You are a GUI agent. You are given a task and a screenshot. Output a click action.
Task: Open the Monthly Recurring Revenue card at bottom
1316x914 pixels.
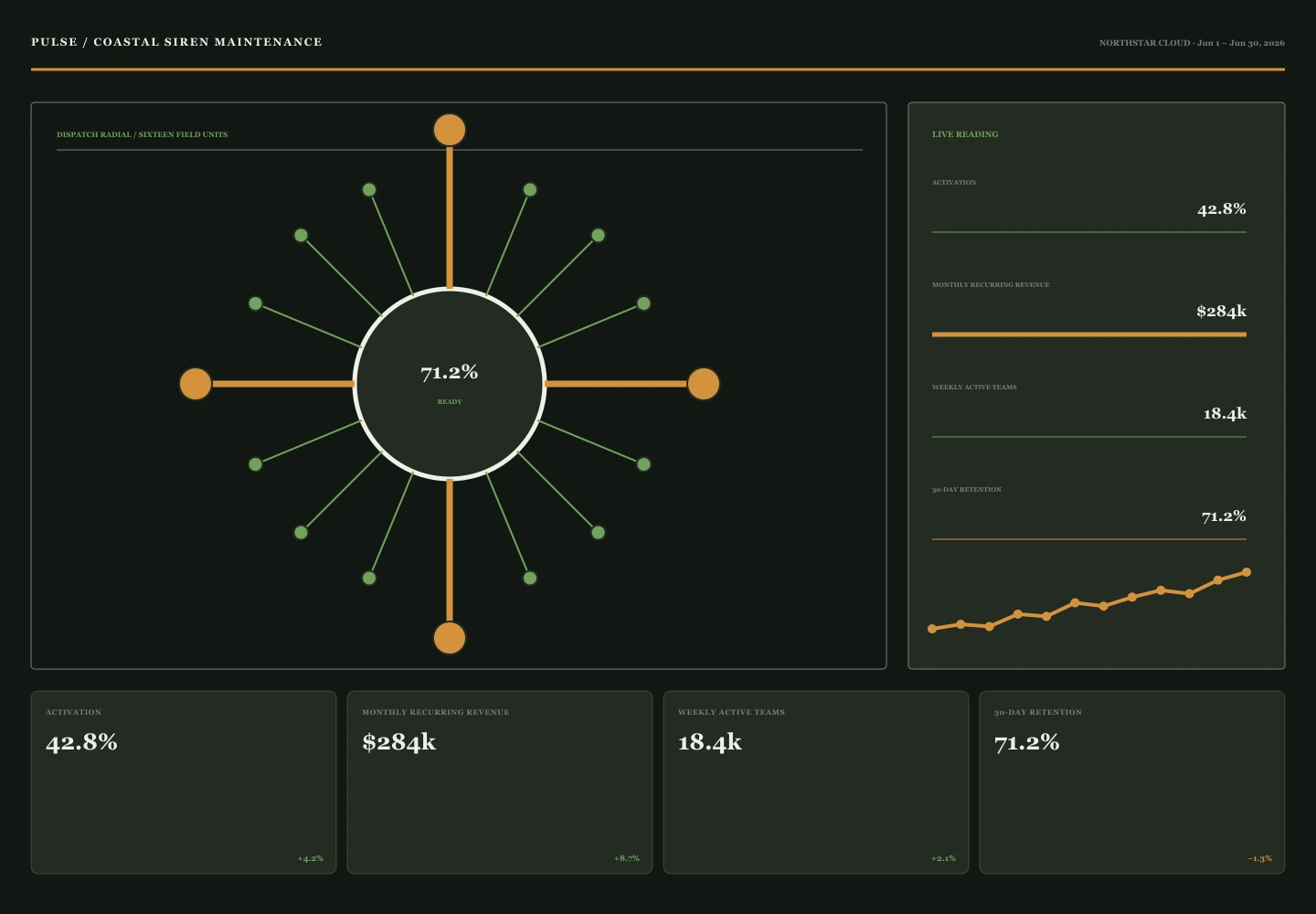click(x=500, y=782)
